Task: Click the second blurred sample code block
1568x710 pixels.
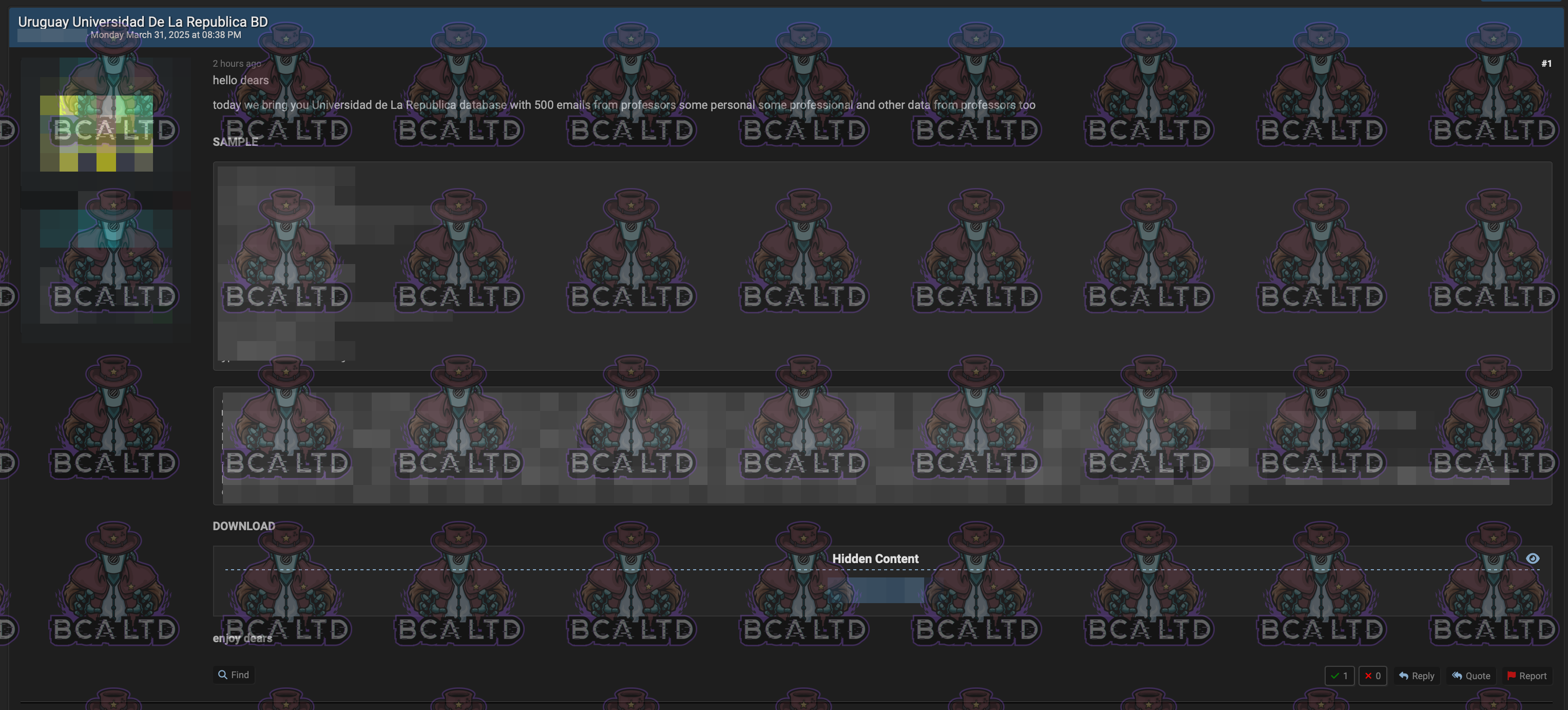Action: point(882,446)
